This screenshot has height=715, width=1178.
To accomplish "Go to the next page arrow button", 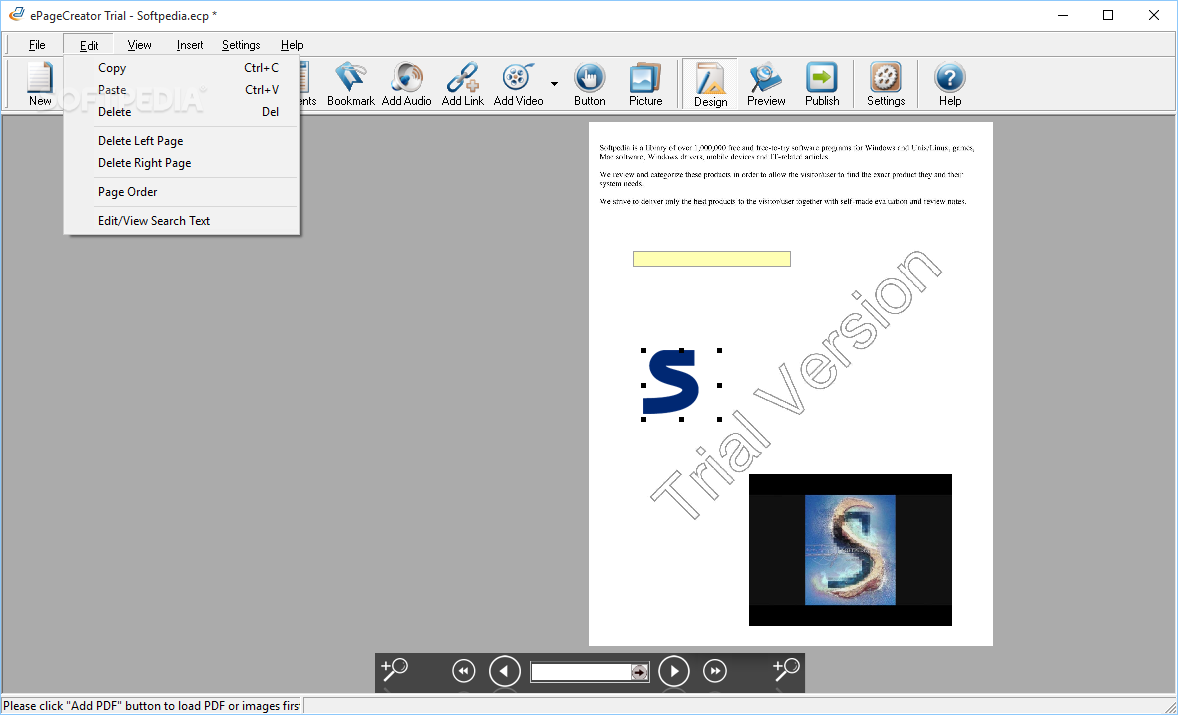I will click(x=674, y=671).
